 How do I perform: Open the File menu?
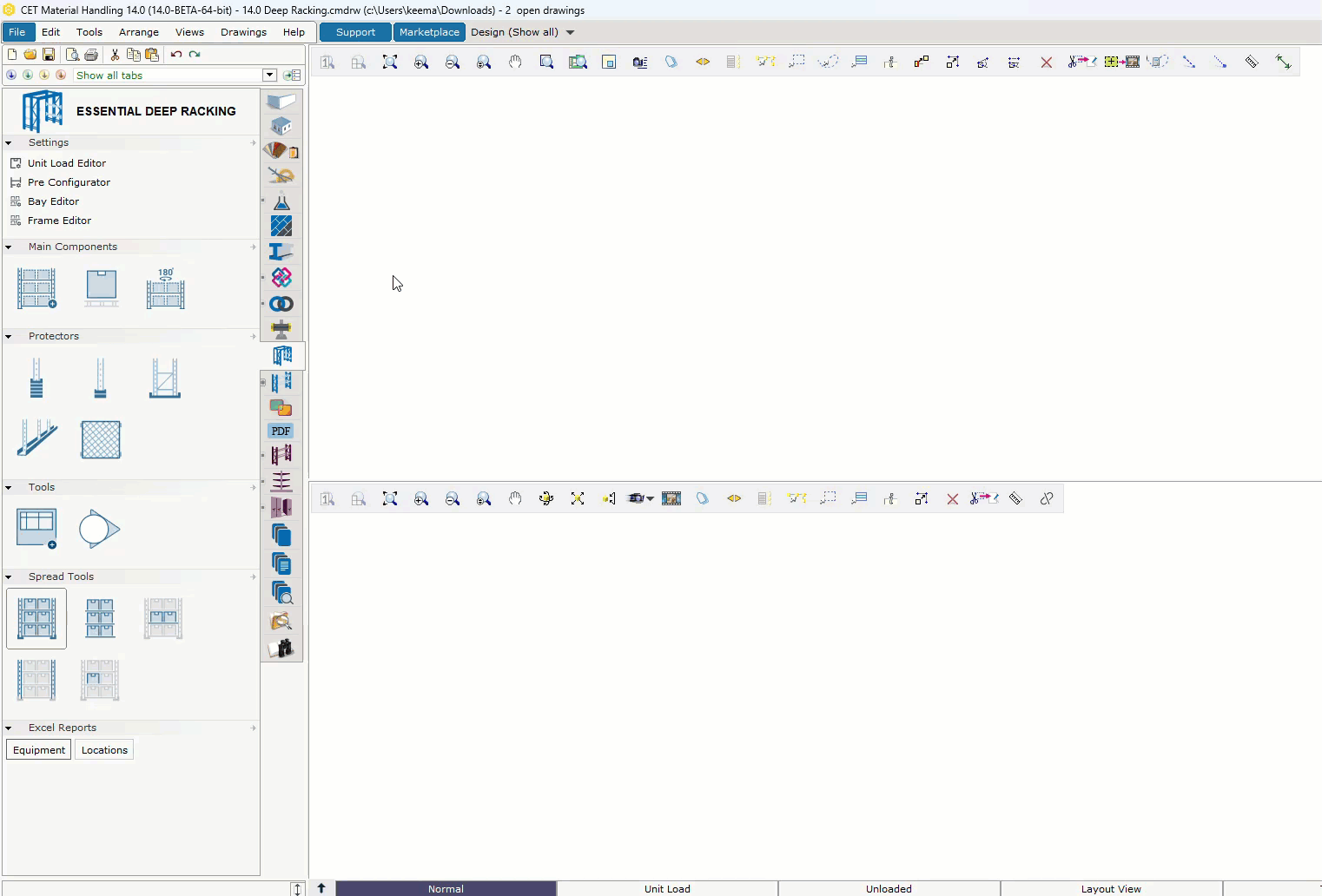point(17,32)
